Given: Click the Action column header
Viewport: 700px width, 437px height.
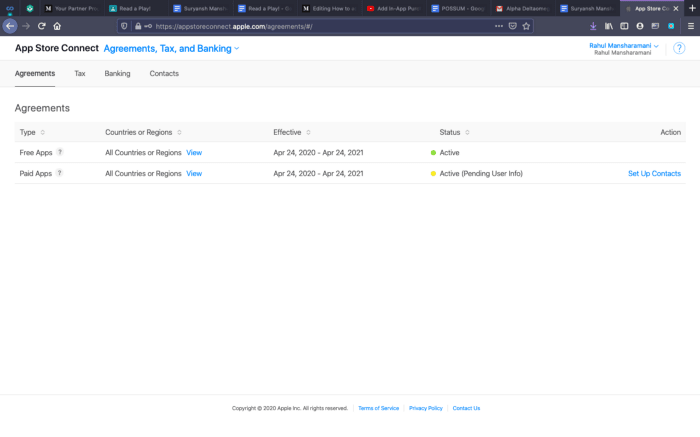Looking at the screenshot, I should (671, 132).
